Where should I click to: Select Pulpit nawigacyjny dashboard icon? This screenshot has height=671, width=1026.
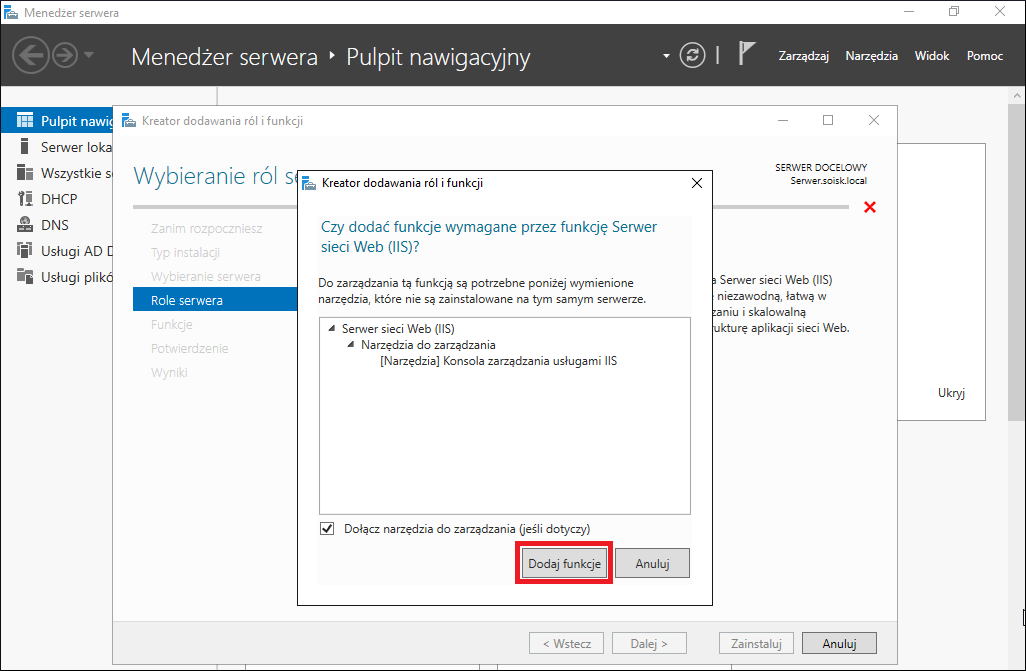pyautogui.click(x=25, y=120)
